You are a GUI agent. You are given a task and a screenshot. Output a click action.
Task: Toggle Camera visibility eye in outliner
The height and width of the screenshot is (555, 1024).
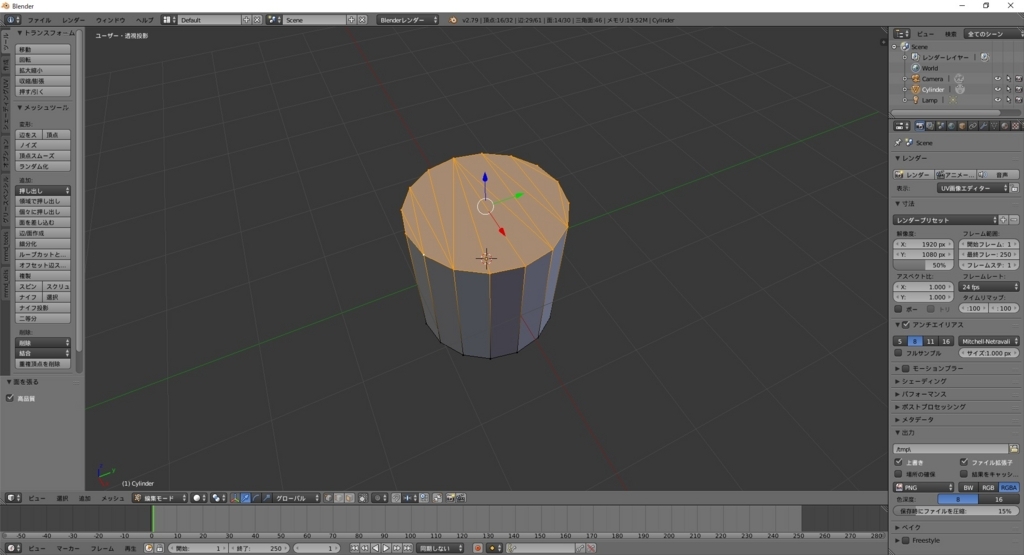[997, 79]
